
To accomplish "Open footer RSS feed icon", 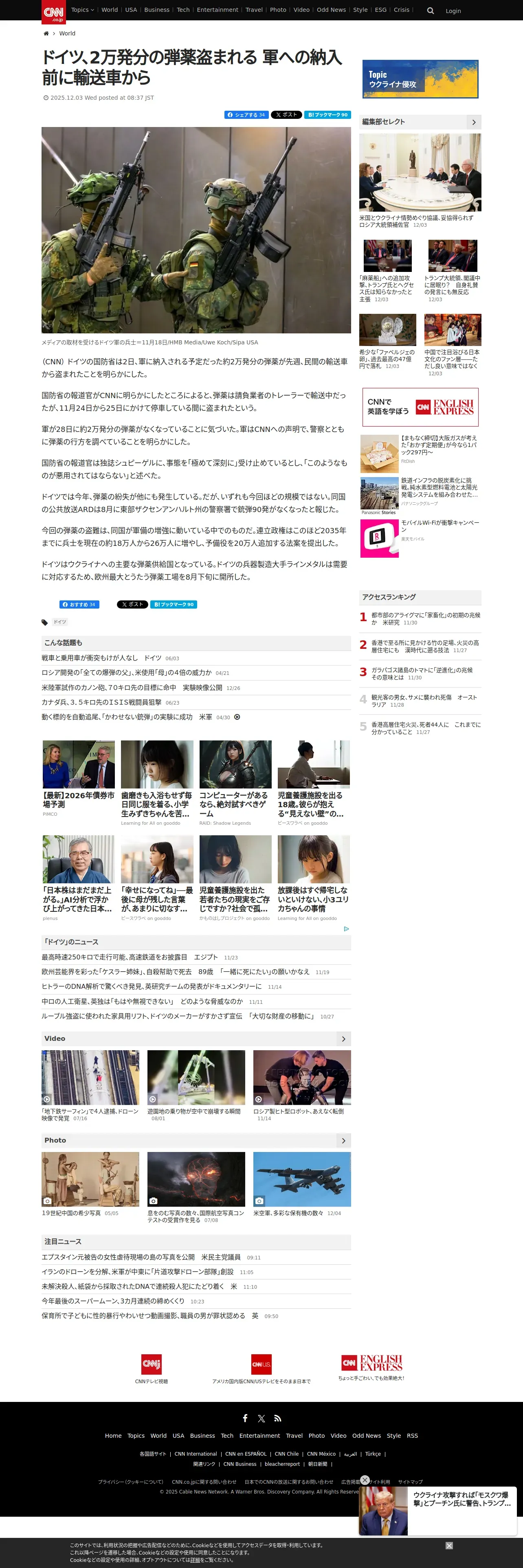I will point(278,1418).
